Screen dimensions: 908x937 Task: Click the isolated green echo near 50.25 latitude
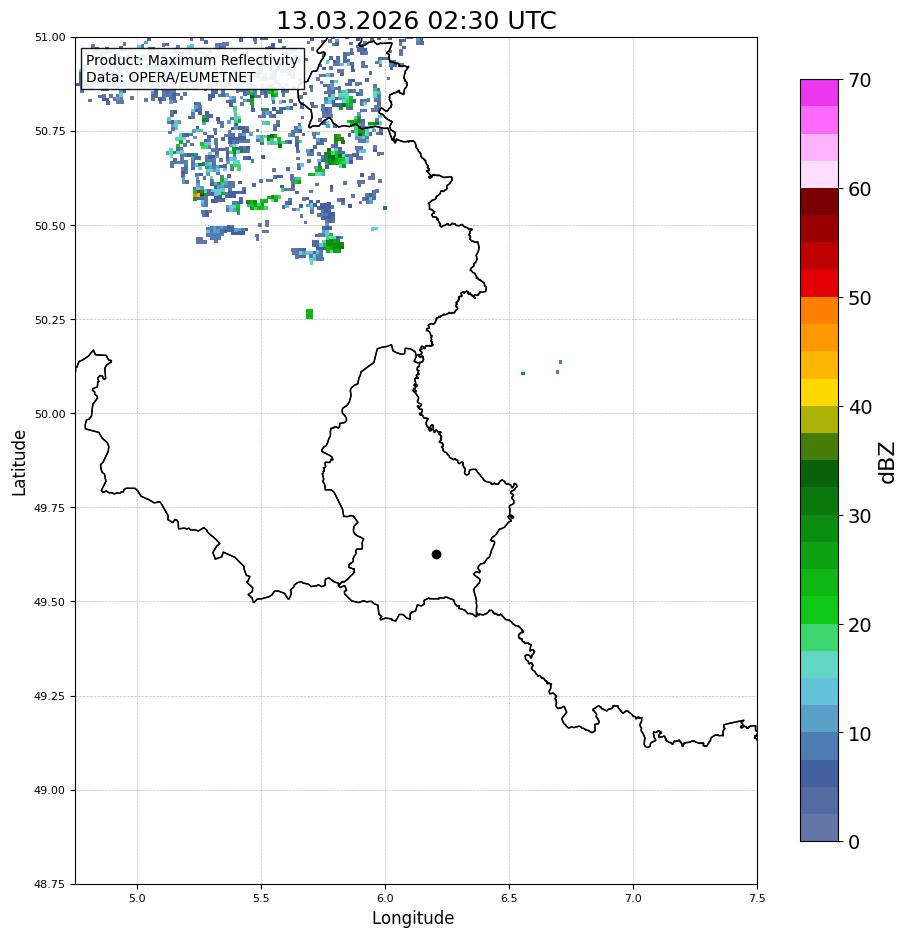tap(309, 314)
